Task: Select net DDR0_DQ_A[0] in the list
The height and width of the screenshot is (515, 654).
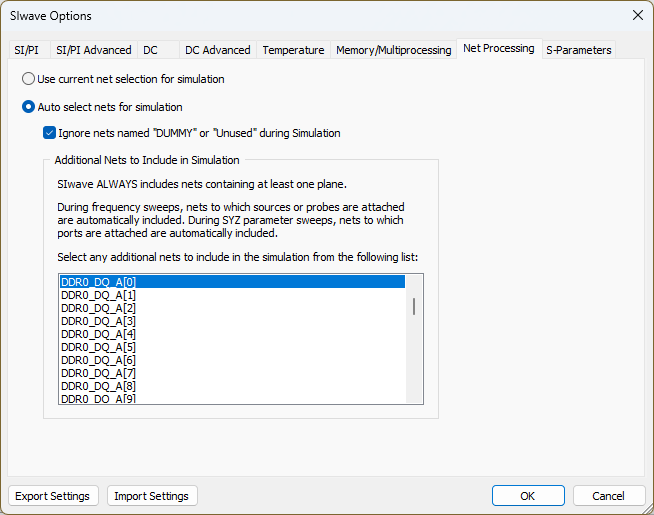Action: click(x=232, y=282)
